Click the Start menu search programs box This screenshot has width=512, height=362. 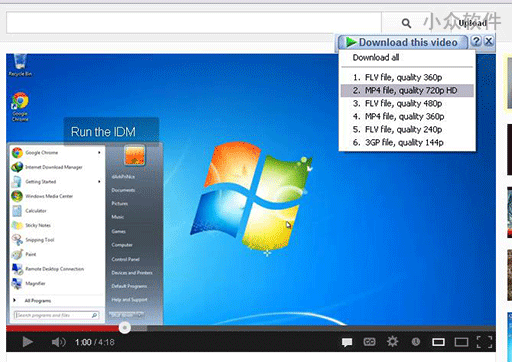[57, 315]
